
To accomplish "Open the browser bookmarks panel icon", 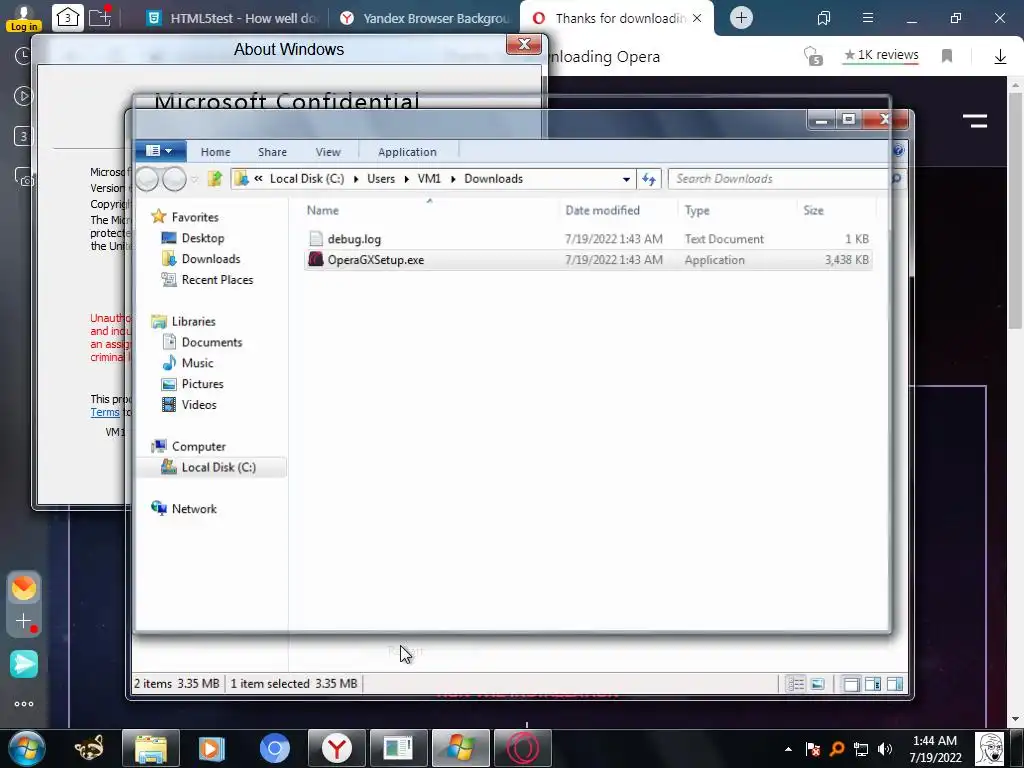I will click(x=824, y=18).
